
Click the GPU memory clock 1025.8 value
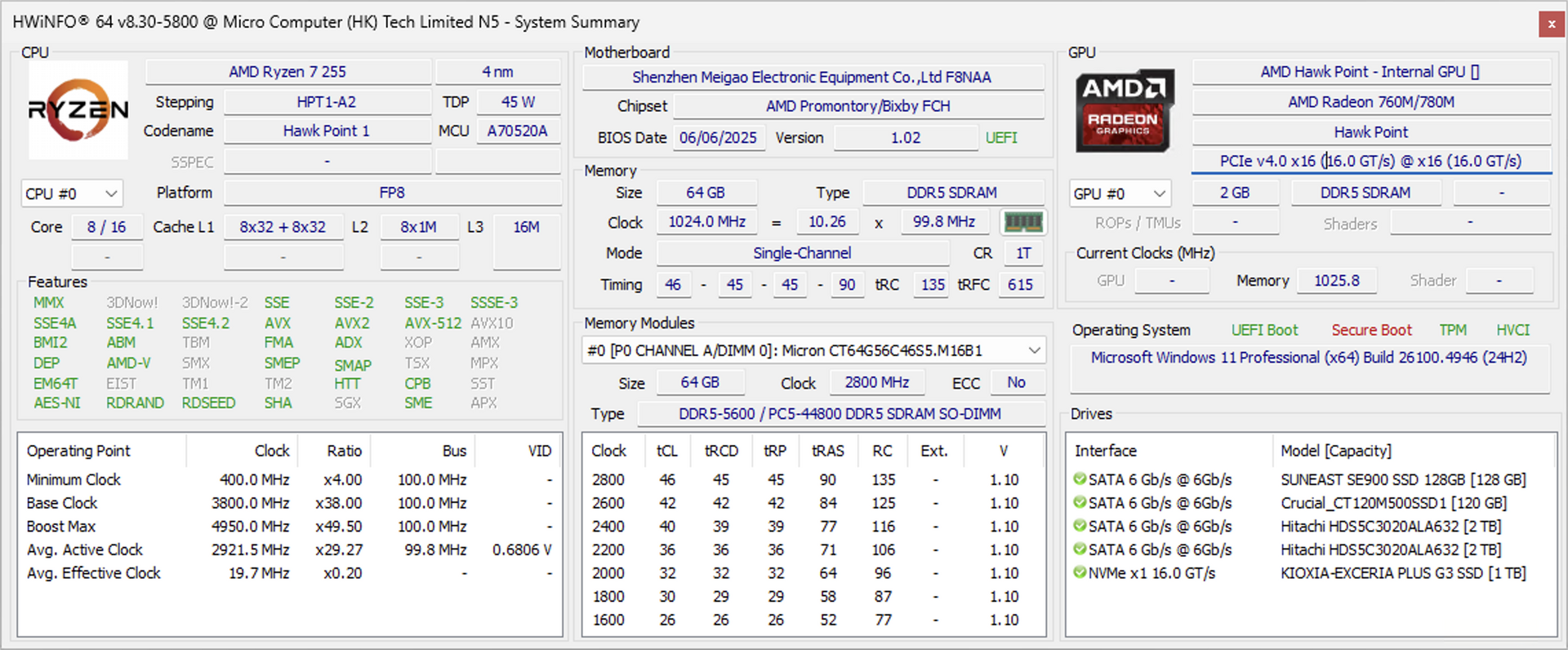click(x=1337, y=281)
